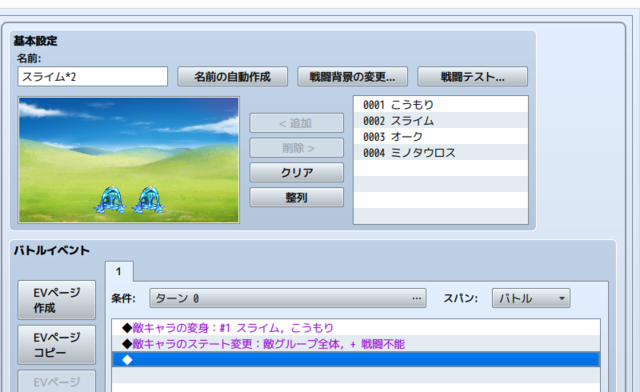640x392 pixels.
Task: Start 戦闘テスト... battle test
Action: pos(472,77)
